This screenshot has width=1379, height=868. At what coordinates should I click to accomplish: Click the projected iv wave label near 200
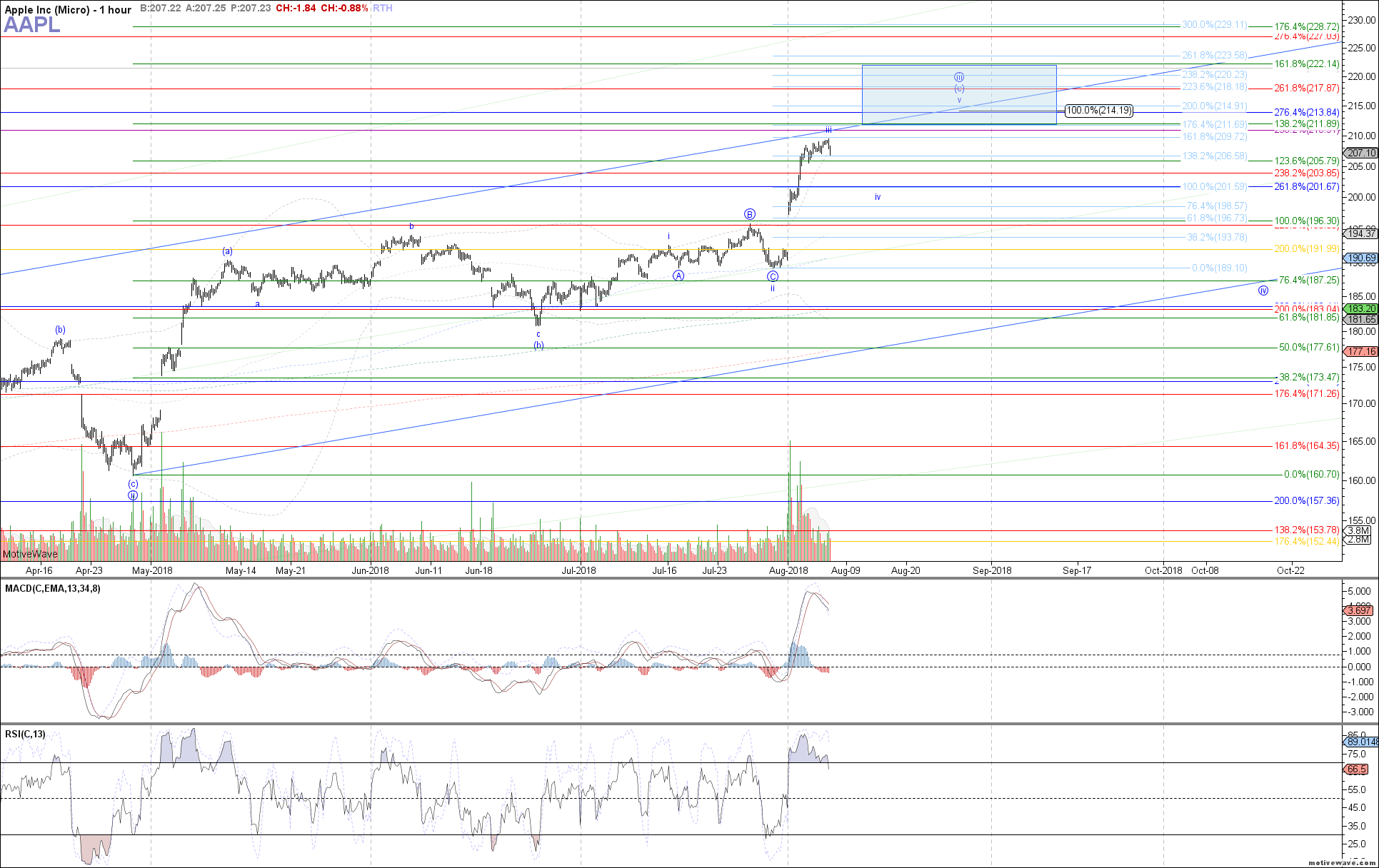click(878, 197)
